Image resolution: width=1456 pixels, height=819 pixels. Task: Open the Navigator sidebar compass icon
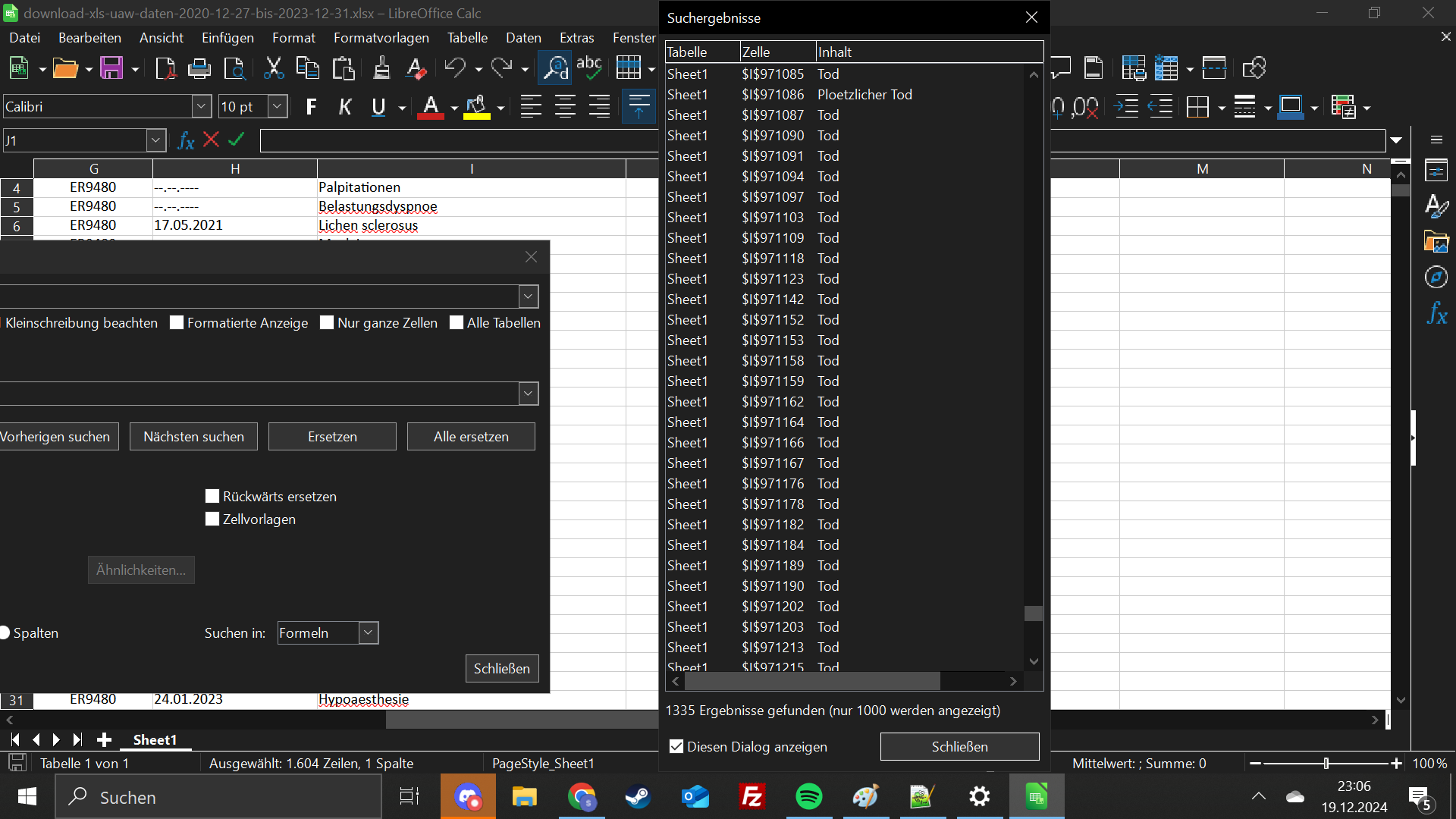[1436, 278]
